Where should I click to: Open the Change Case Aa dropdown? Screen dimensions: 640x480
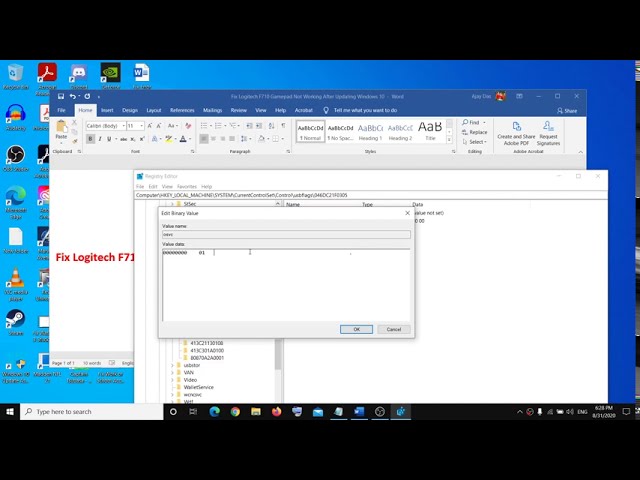(173, 126)
